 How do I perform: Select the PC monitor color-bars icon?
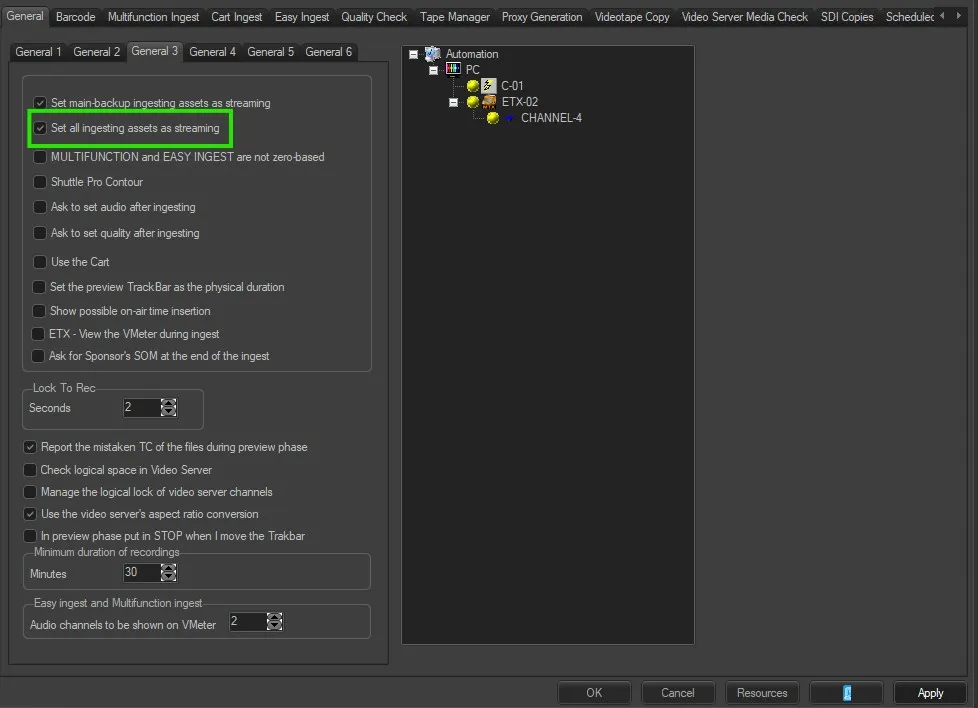pos(453,70)
